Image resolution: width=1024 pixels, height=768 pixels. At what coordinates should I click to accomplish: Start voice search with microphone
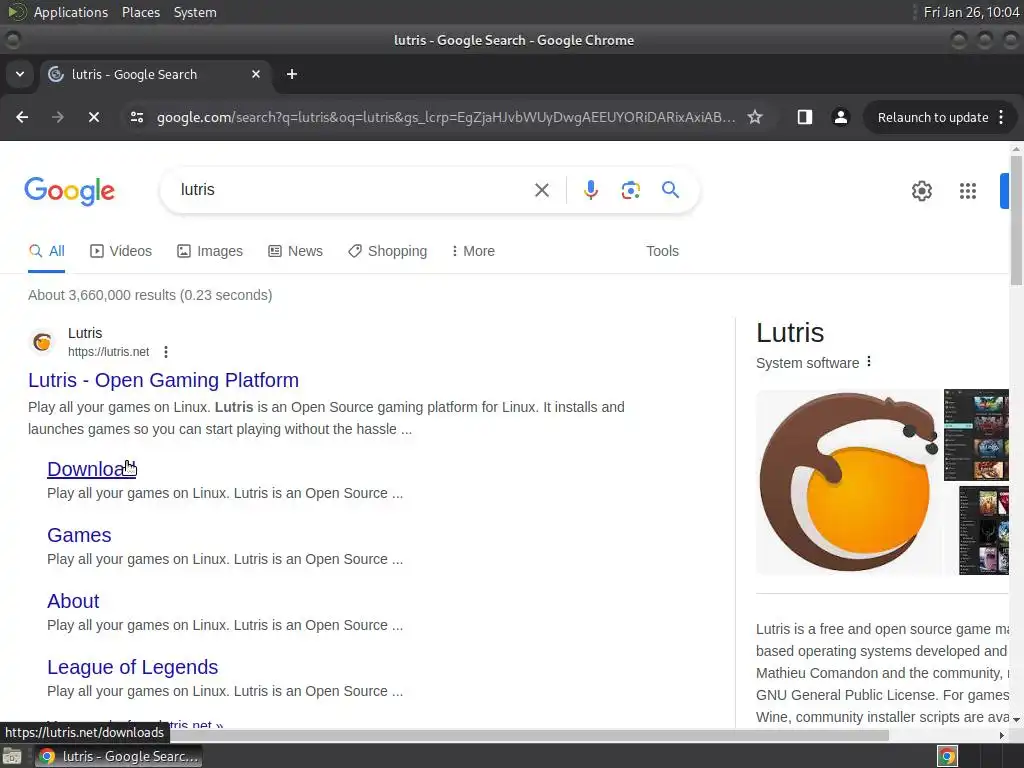pos(590,190)
